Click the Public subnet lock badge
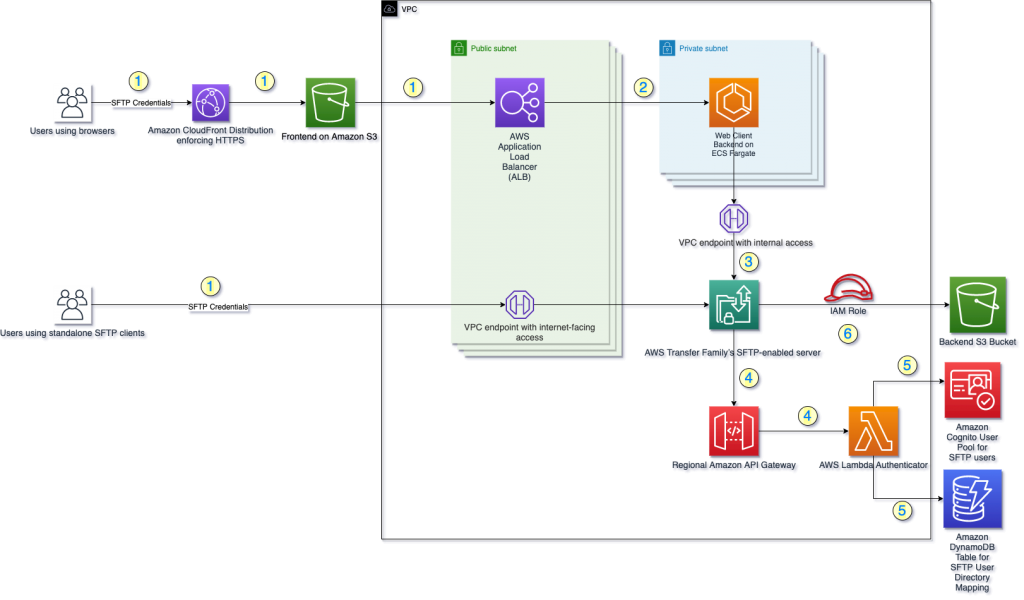 [x=458, y=46]
